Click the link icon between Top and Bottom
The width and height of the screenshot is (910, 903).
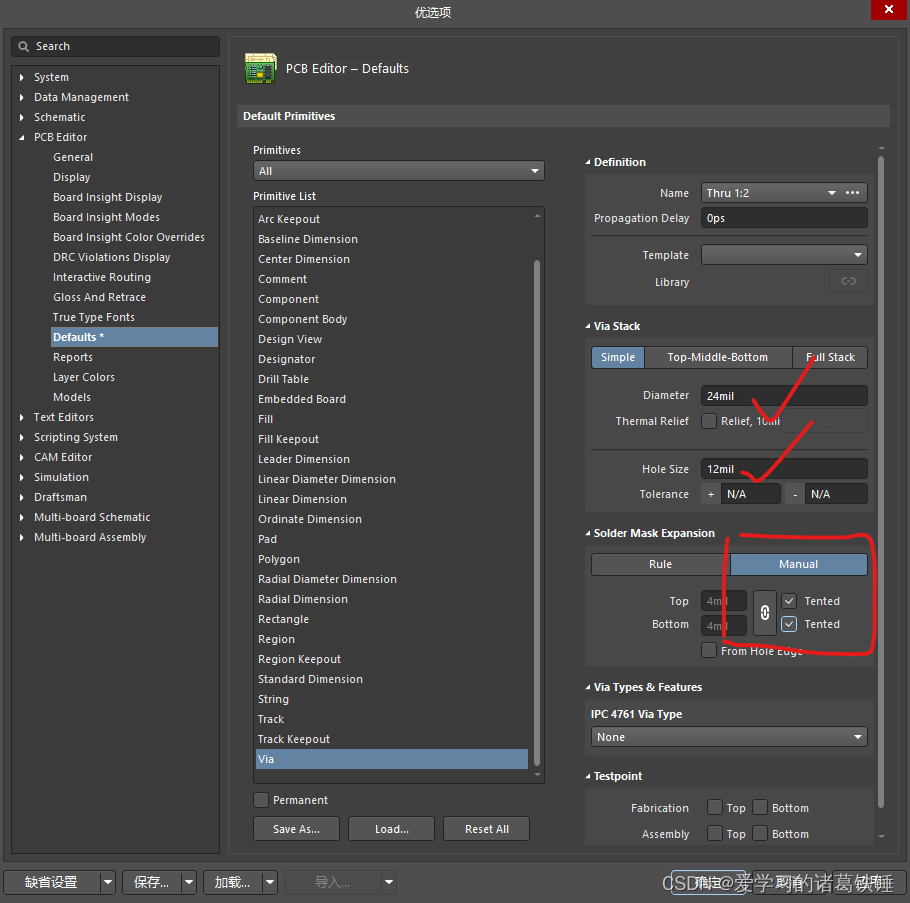coord(764,613)
